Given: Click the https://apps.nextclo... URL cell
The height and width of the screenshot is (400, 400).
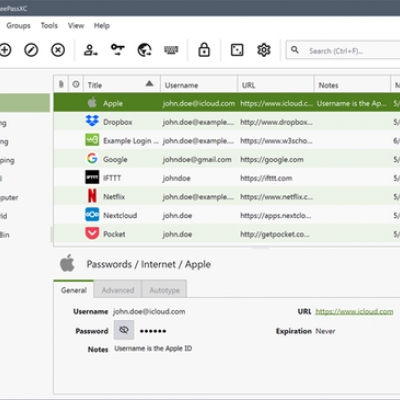Looking at the screenshot, I should click(276, 215).
